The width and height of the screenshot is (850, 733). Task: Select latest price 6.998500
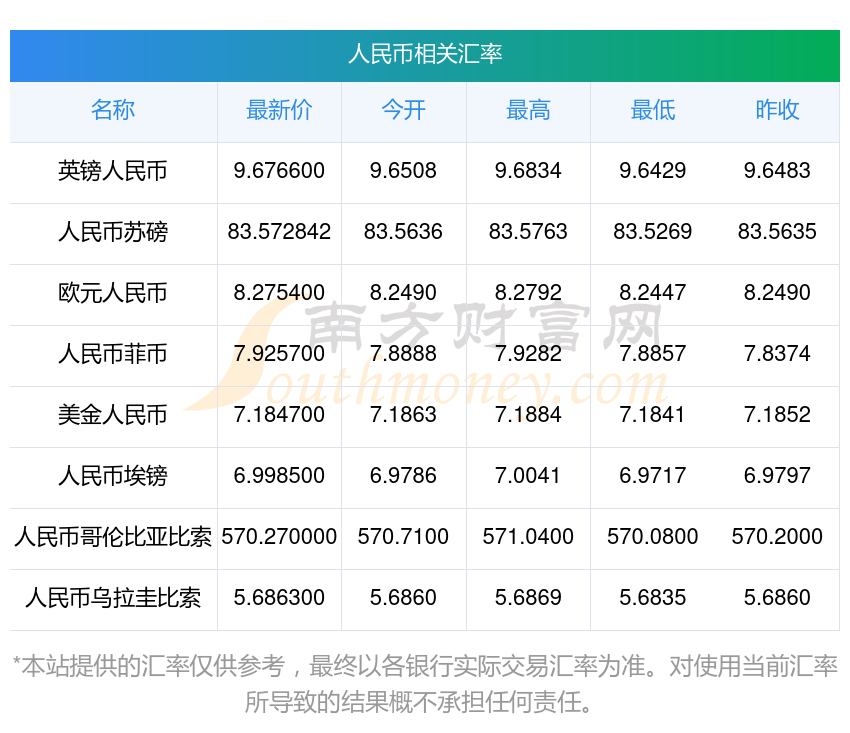coord(279,476)
